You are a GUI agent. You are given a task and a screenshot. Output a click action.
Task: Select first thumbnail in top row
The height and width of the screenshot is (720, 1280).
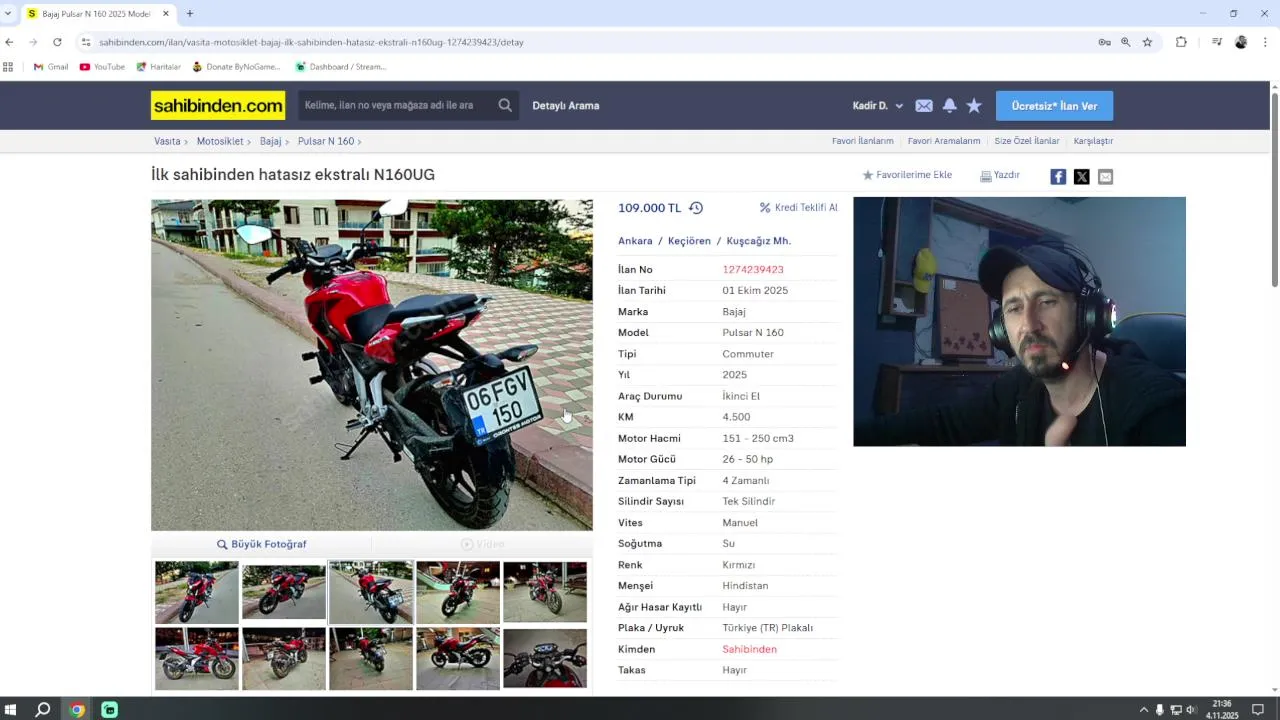click(x=197, y=593)
